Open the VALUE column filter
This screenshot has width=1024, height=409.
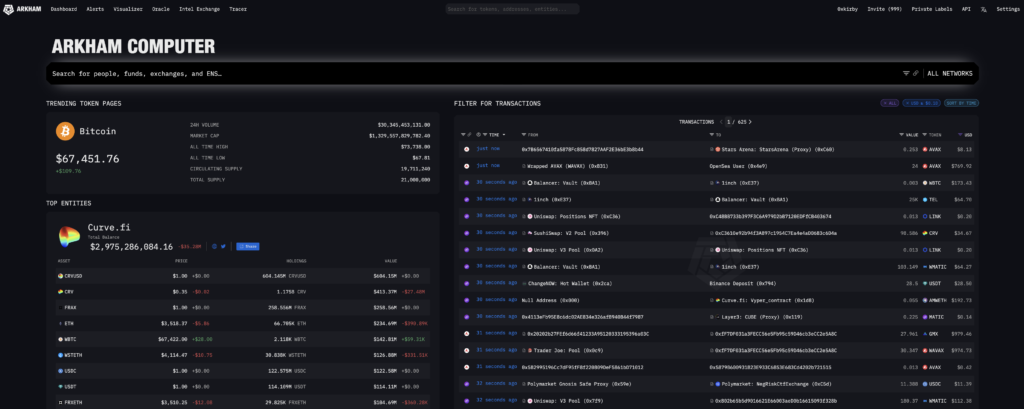901,135
